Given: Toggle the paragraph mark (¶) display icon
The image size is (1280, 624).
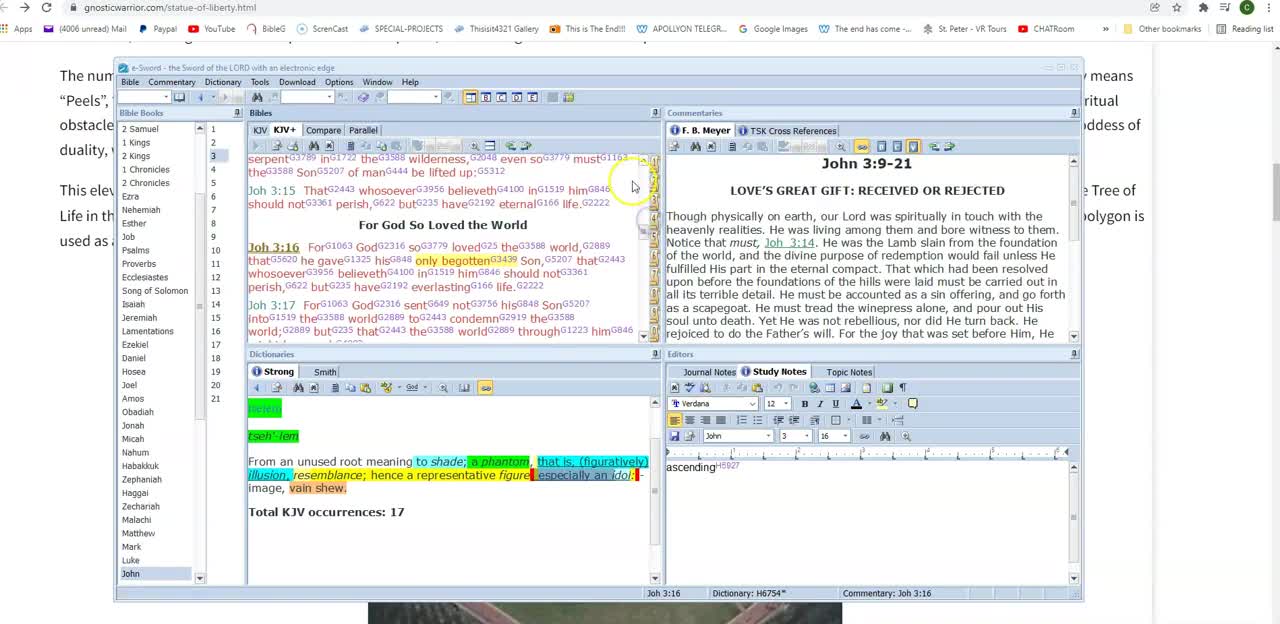Looking at the screenshot, I should pos(903,388).
